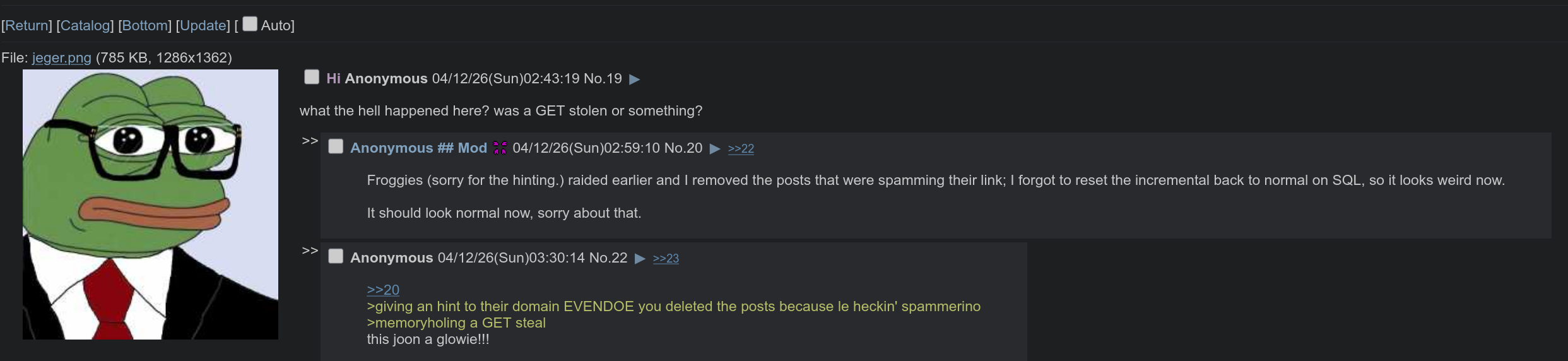Click the >>20 quote link in reply

coord(383,290)
